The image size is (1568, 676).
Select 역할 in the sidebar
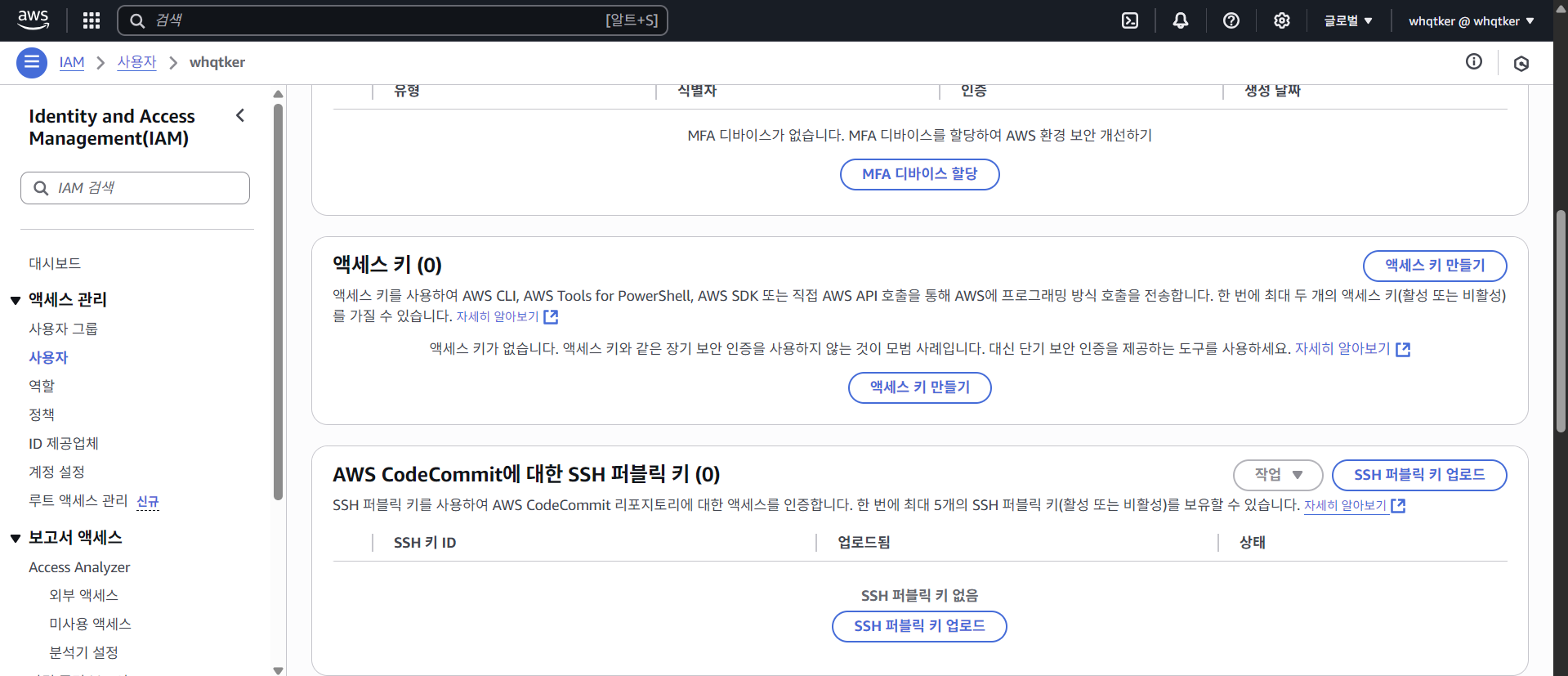pyautogui.click(x=42, y=386)
